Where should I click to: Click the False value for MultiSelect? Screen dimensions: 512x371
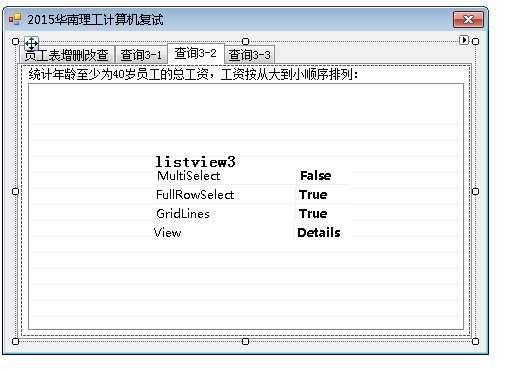[316, 176]
